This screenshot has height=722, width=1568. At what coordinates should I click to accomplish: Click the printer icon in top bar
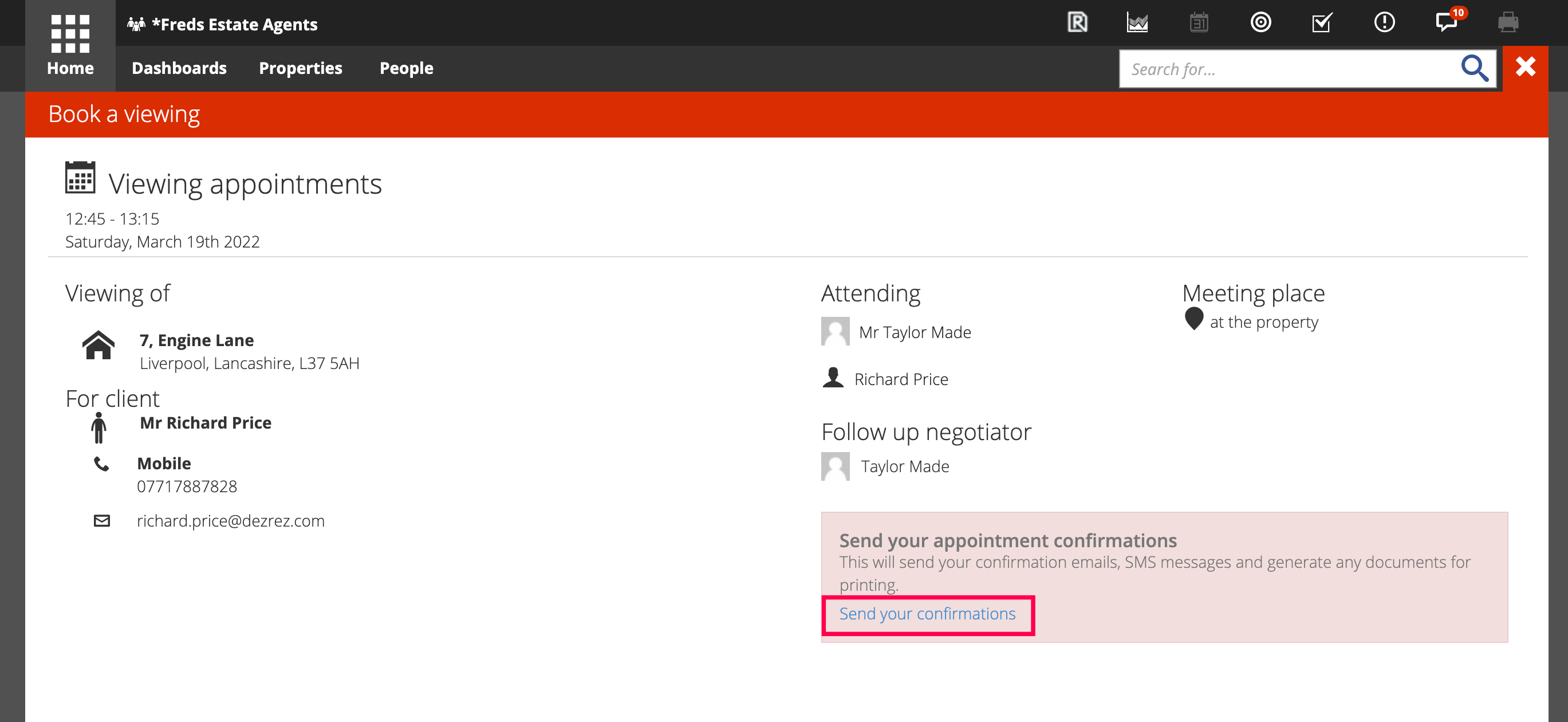click(x=1508, y=22)
